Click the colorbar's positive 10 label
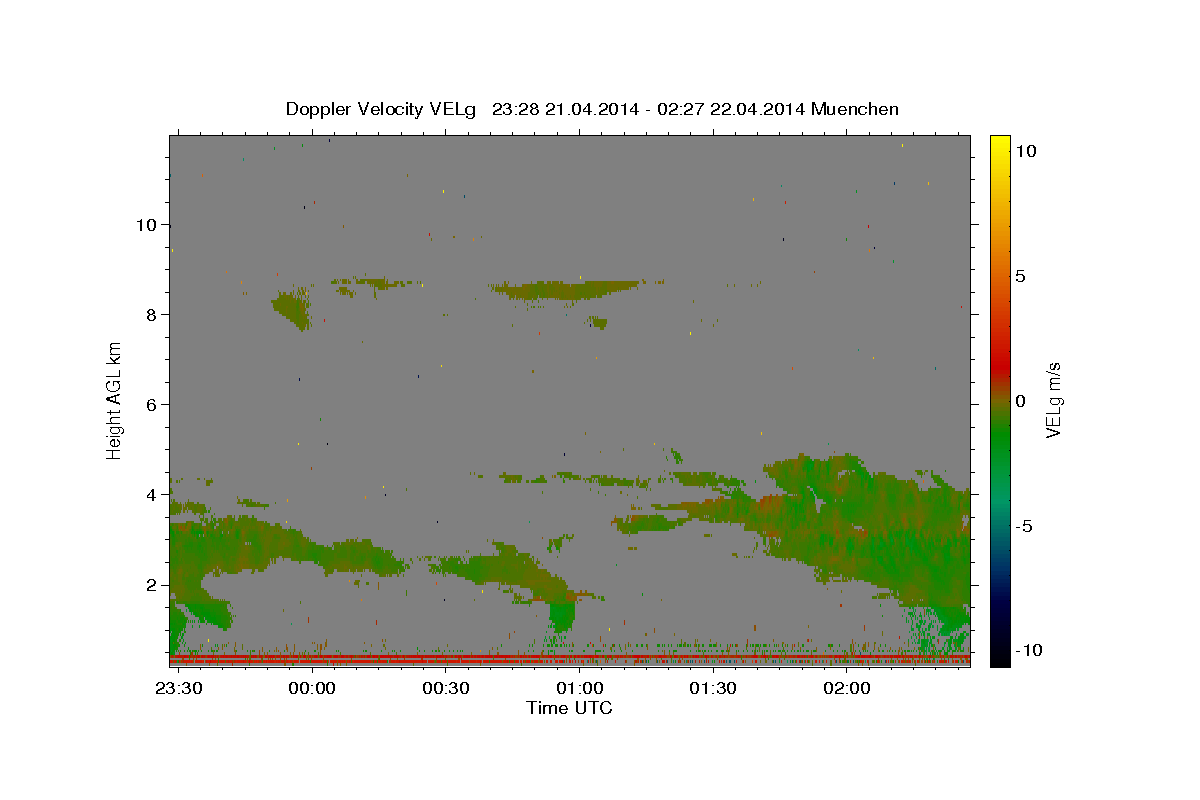 (1025, 150)
